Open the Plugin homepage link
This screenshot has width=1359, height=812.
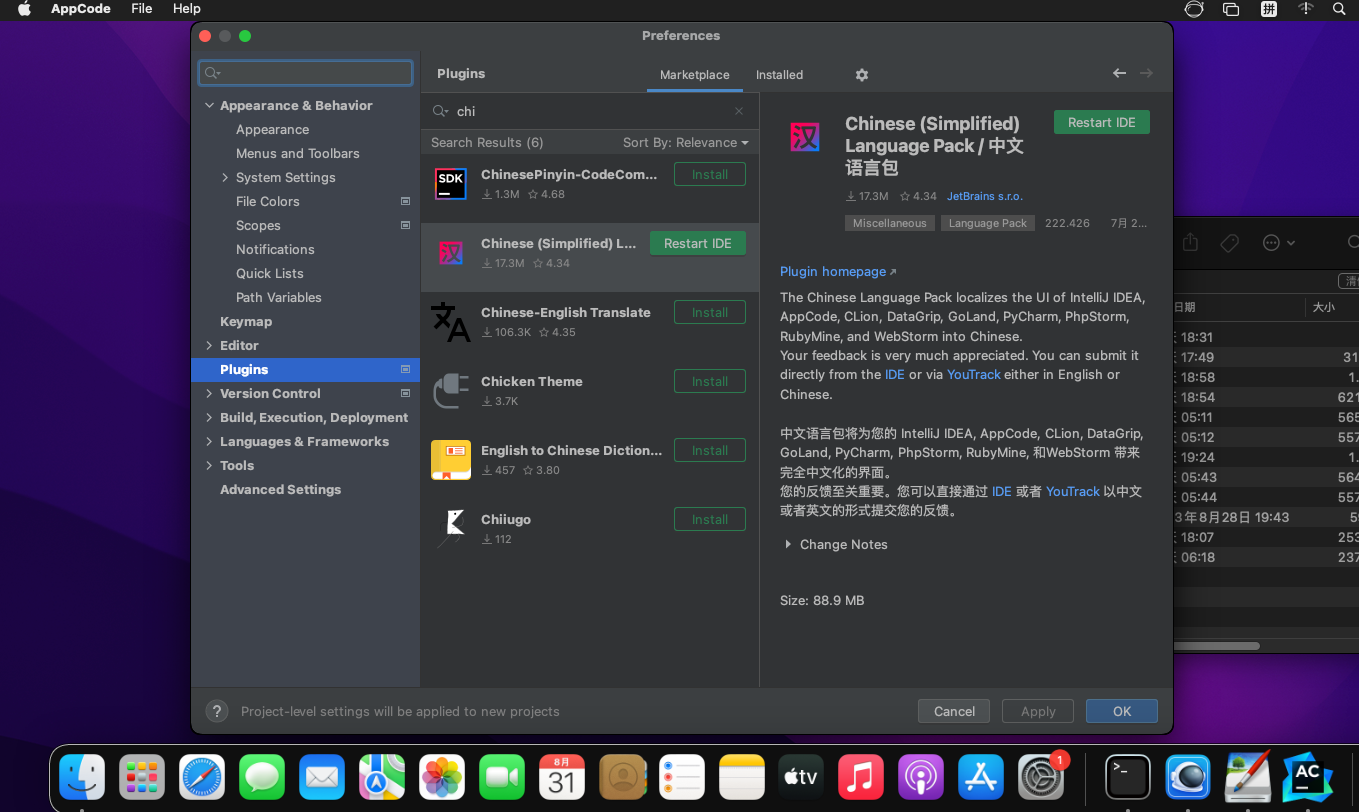click(x=838, y=271)
